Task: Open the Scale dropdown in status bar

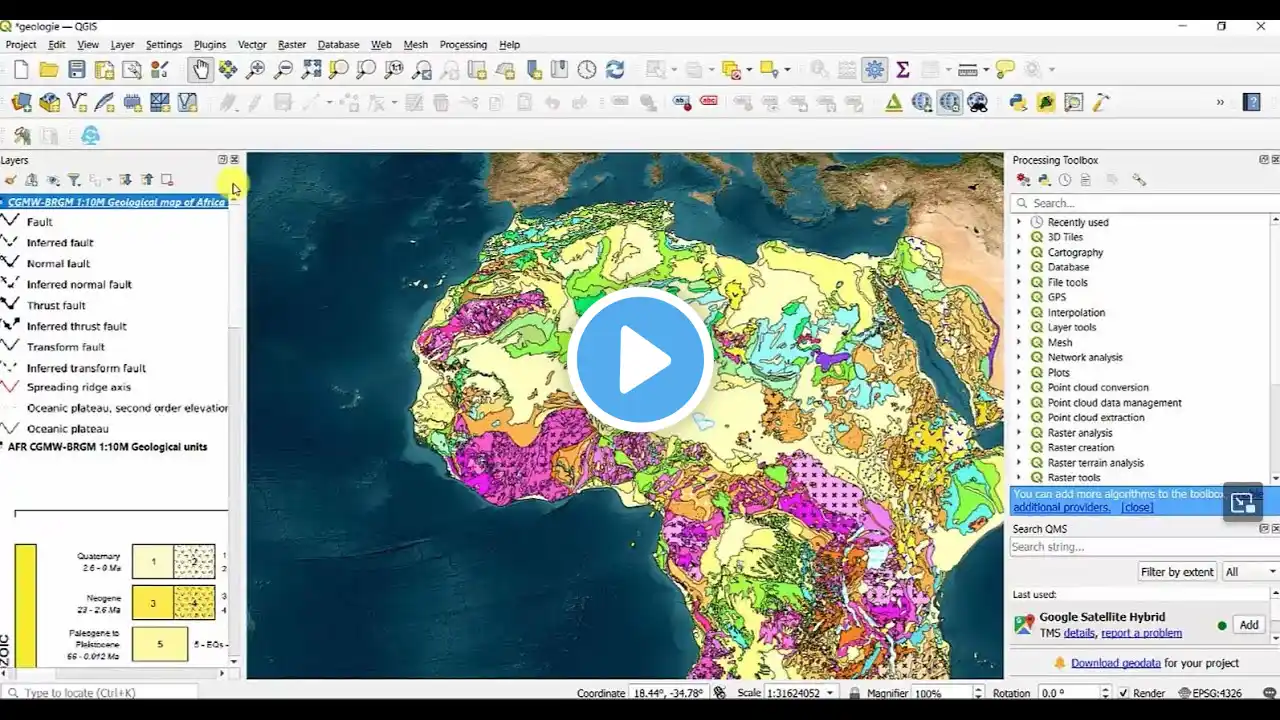Action: click(x=830, y=693)
